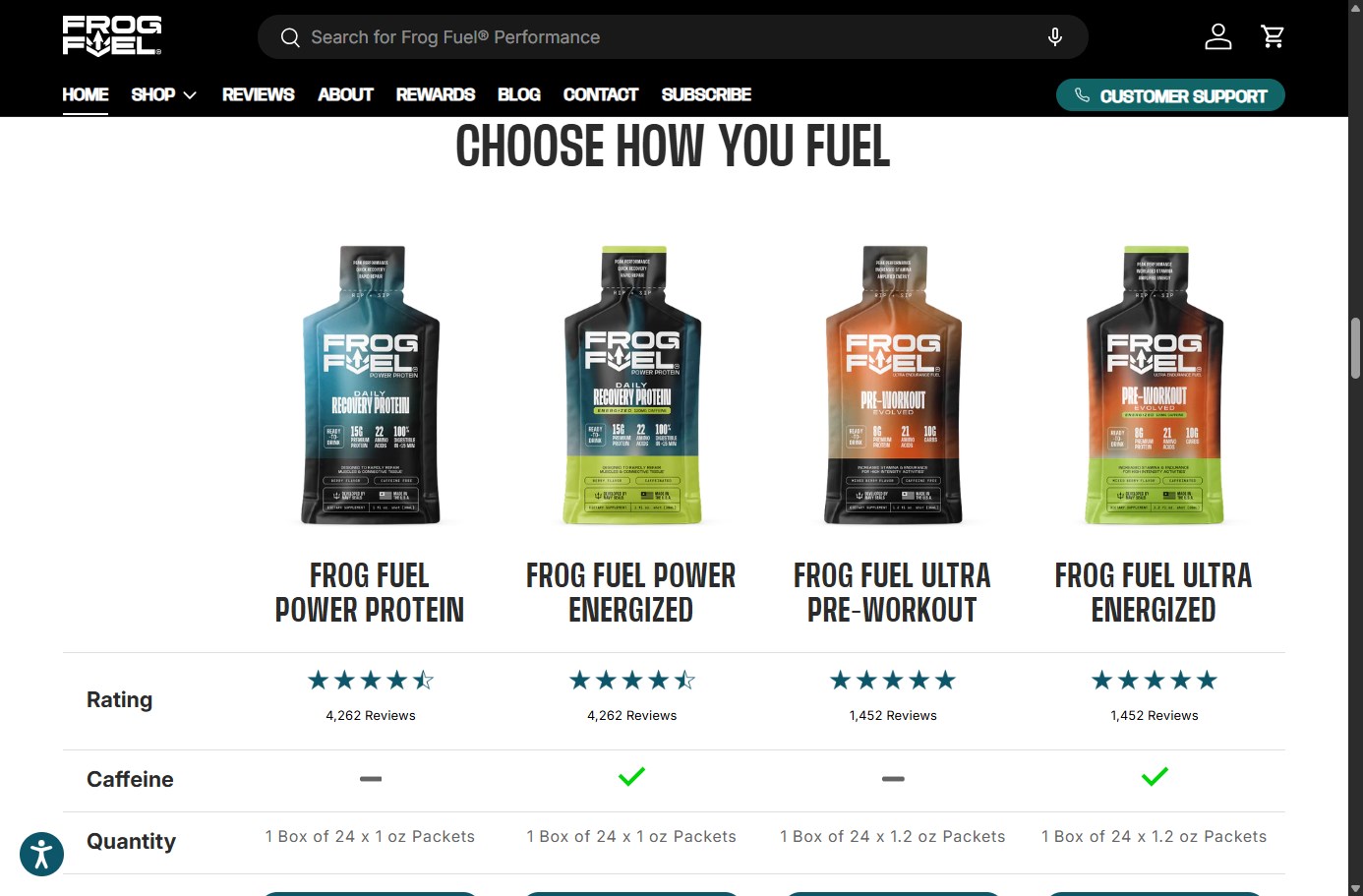Open the Reviews menu item

click(258, 94)
